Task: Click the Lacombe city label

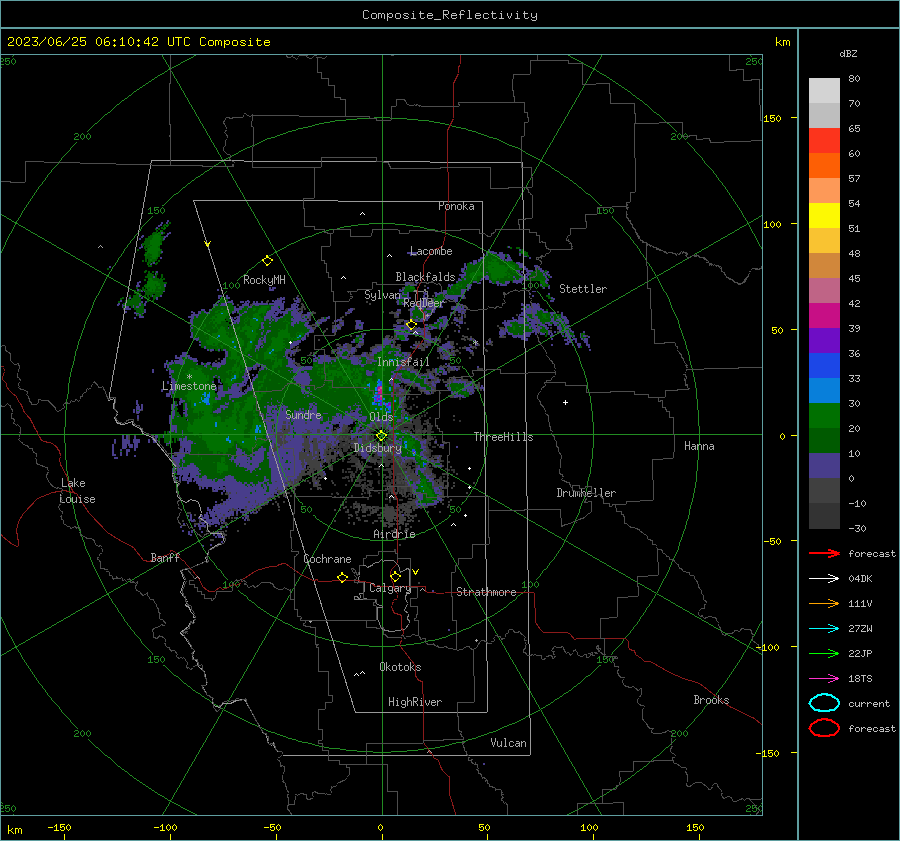Action: click(431, 251)
